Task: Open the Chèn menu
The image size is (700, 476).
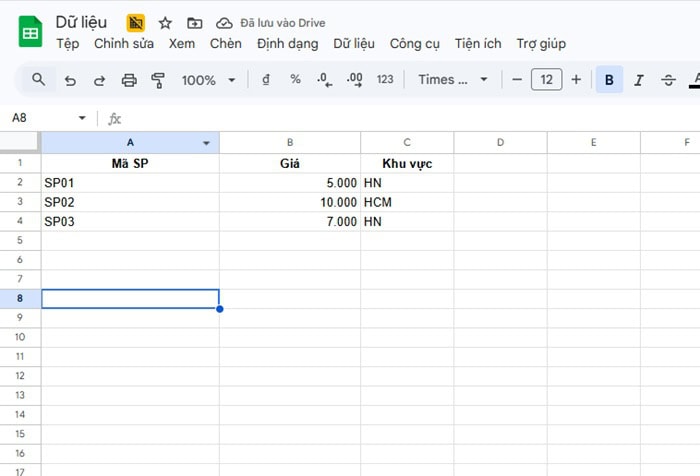Action: click(x=226, y=43)
